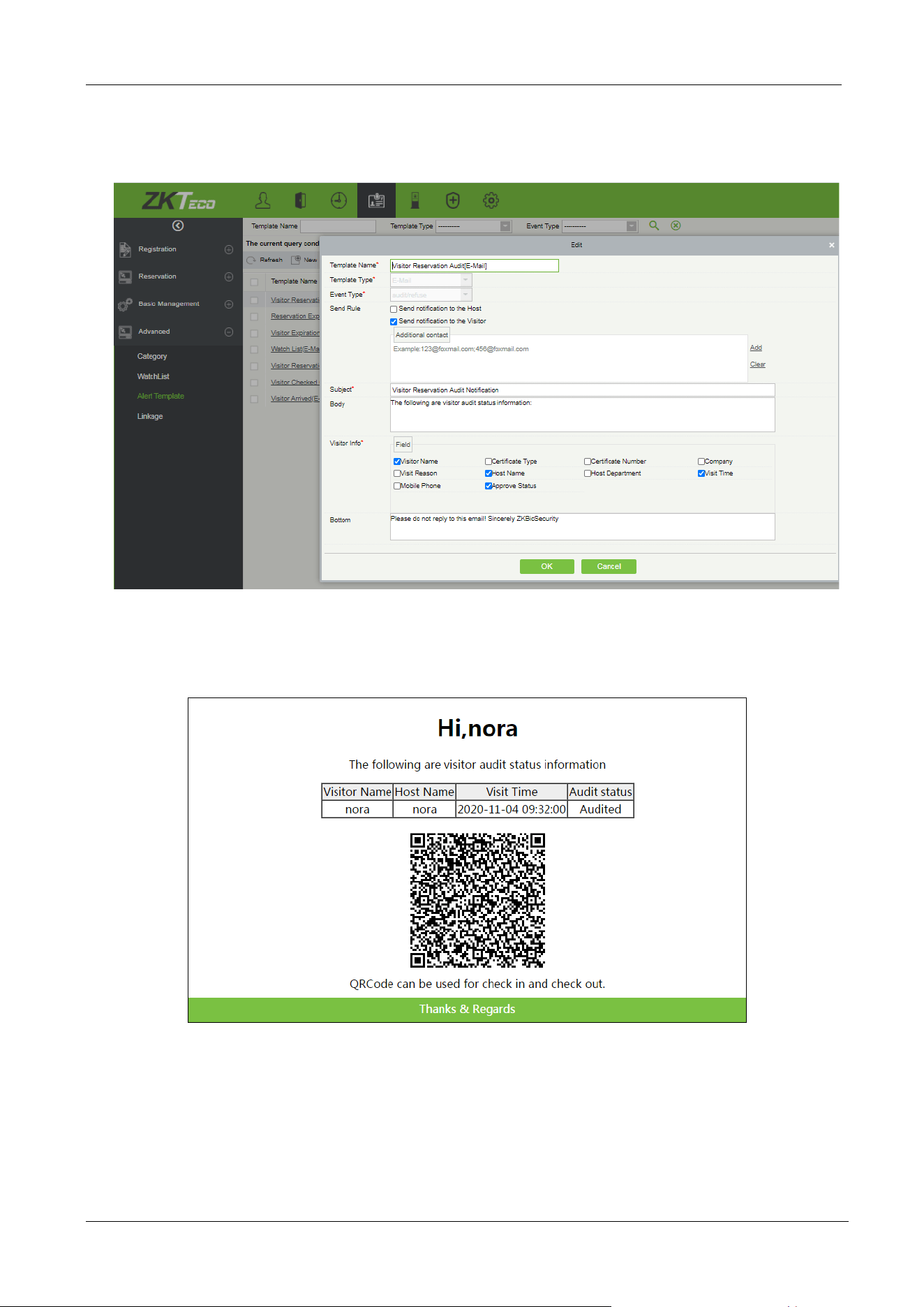
Task: Check the Company field
Action: pos(701,461)
